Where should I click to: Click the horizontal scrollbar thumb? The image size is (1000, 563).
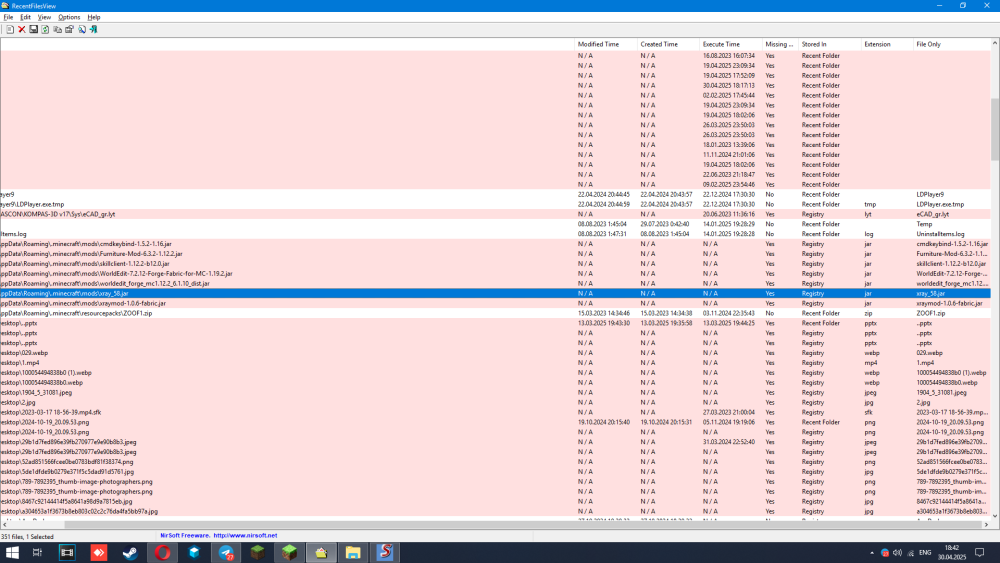tap(523, 525)
